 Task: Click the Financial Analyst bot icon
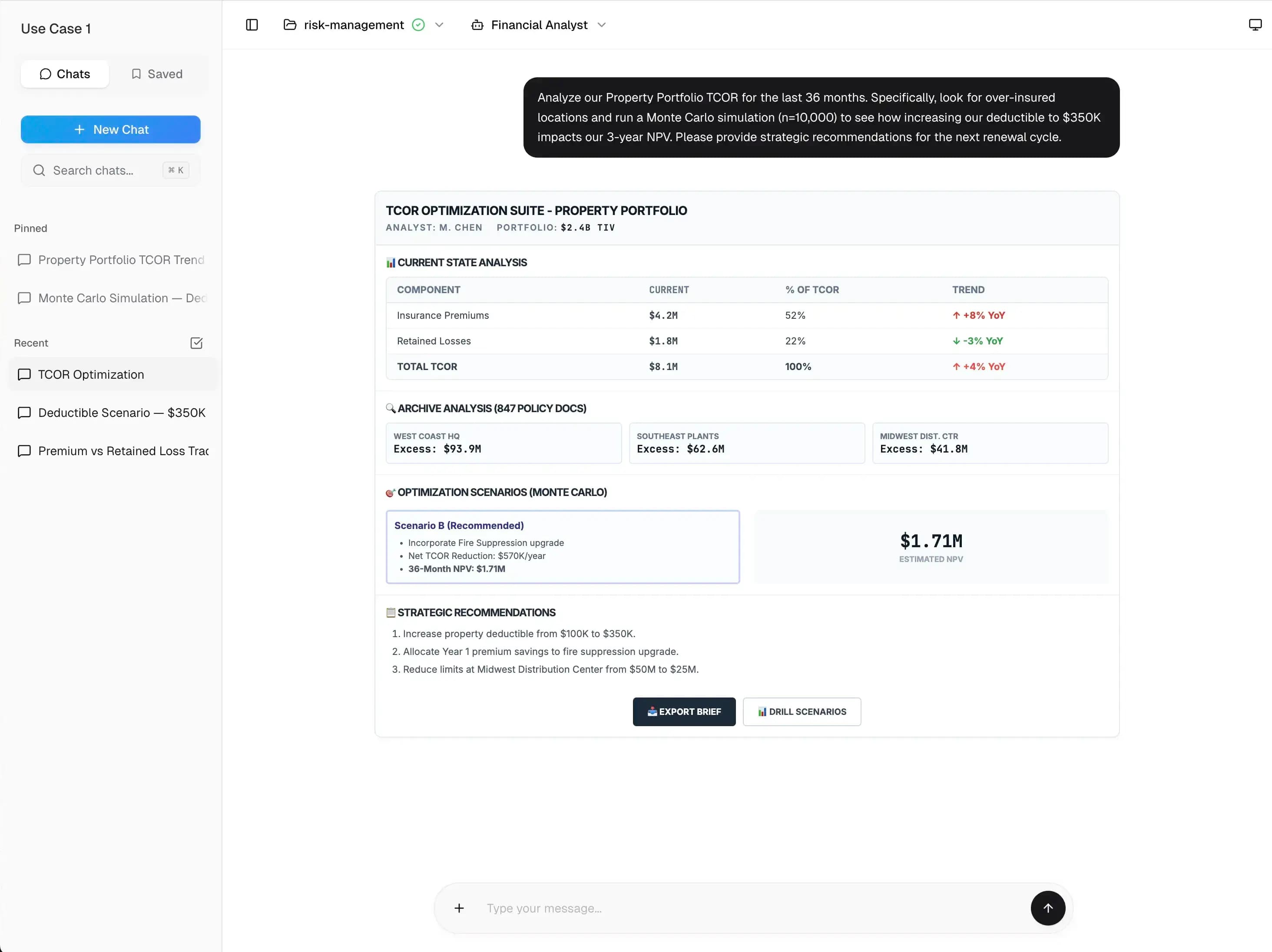(x=478, y=25)
